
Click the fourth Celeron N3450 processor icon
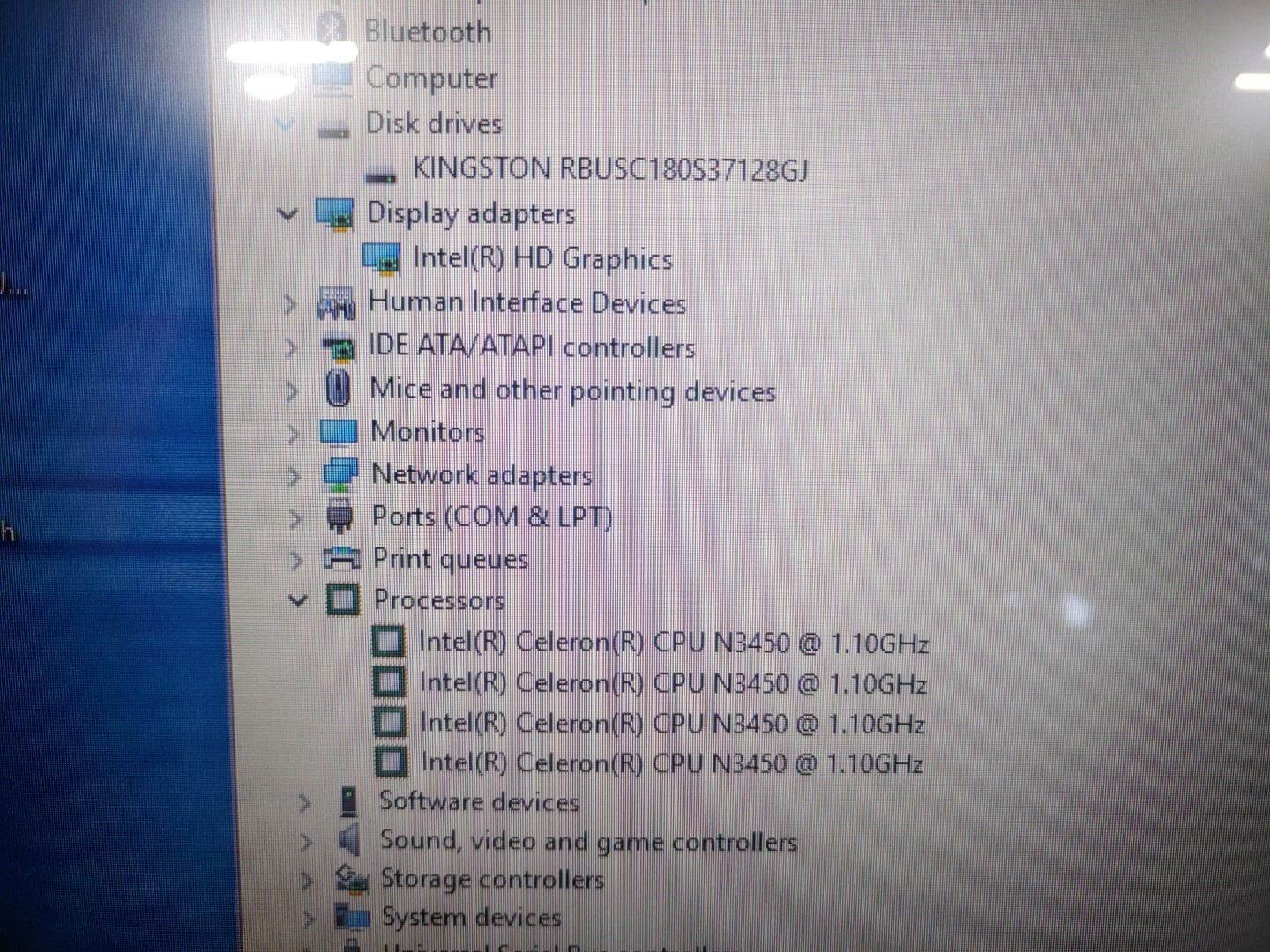tap(392, 762)
